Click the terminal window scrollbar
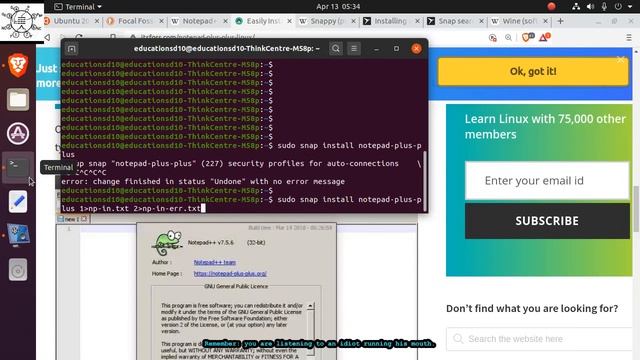 tap(425, 181)
